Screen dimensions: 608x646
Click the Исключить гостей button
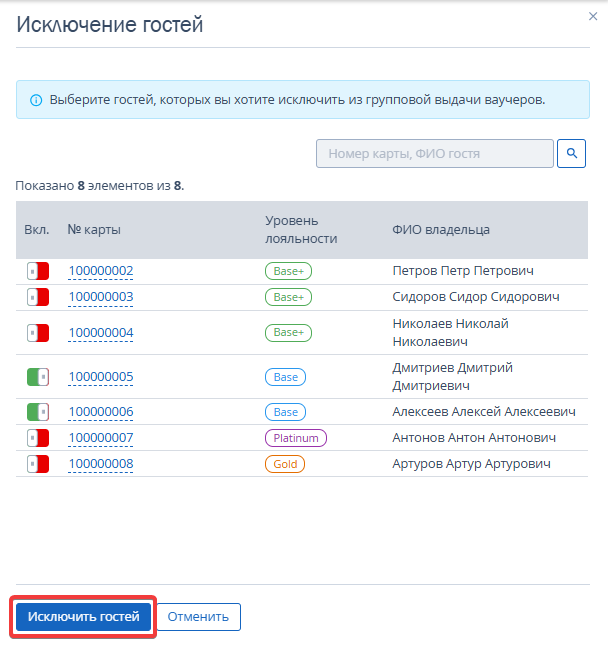(x=83, y=617)
